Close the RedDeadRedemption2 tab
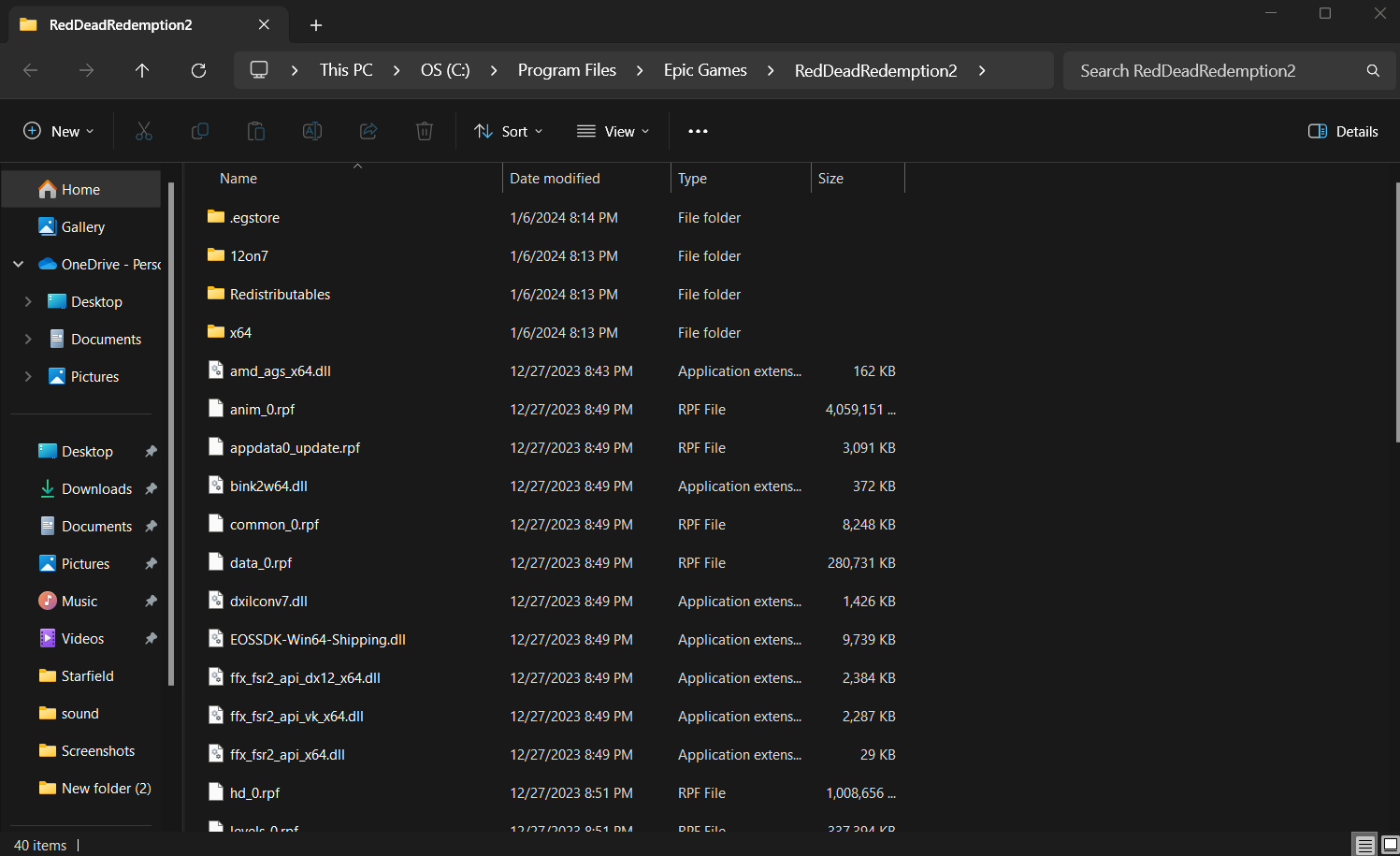The height and width of the screenshot is (856, 1400). coord(264,25)
